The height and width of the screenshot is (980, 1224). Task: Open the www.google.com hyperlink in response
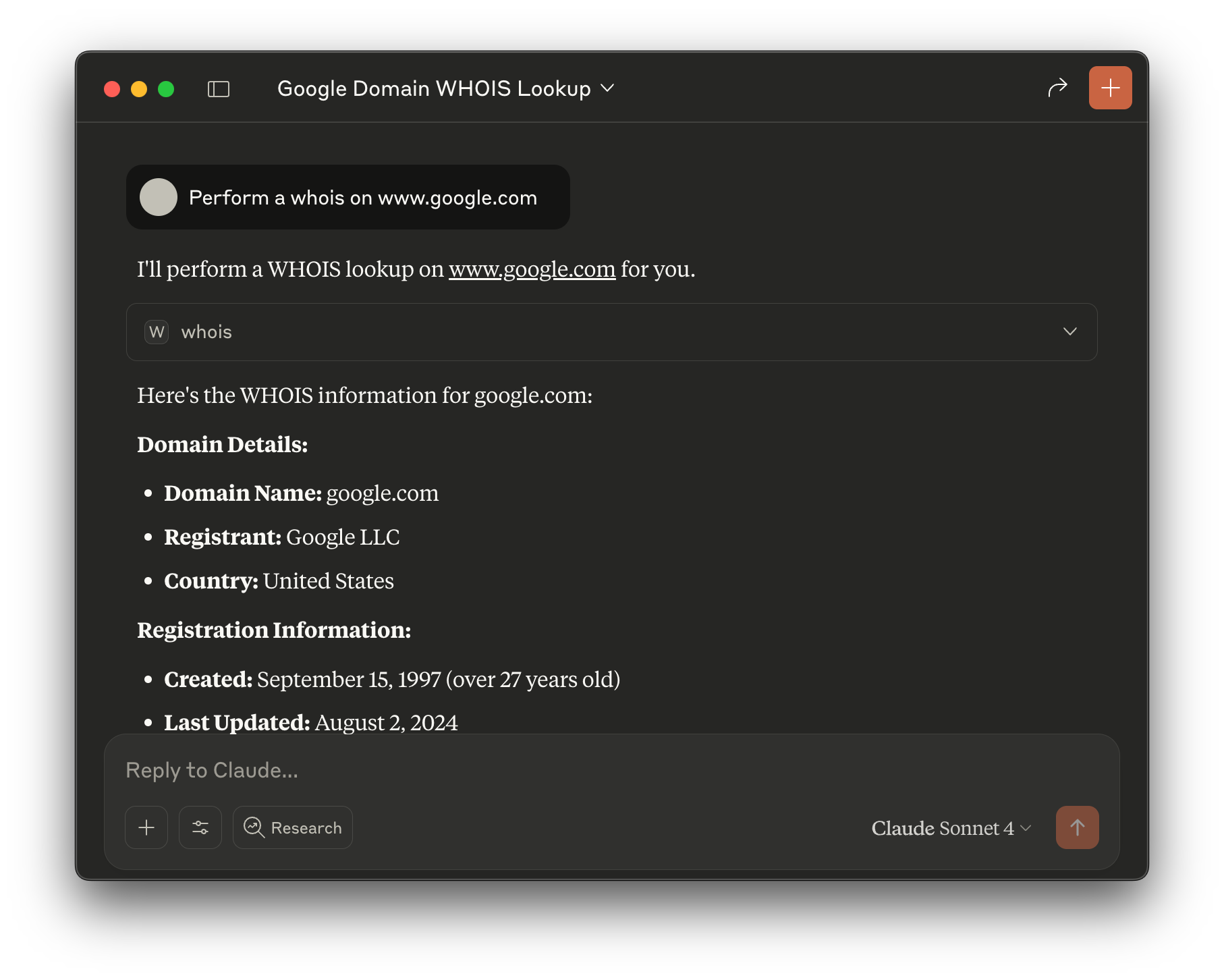[x=532, y=269]
